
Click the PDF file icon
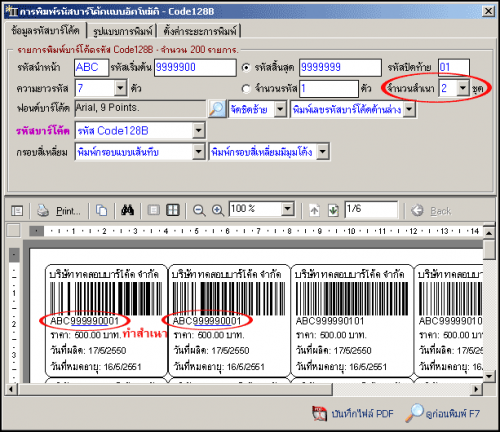tap(319, 414)
